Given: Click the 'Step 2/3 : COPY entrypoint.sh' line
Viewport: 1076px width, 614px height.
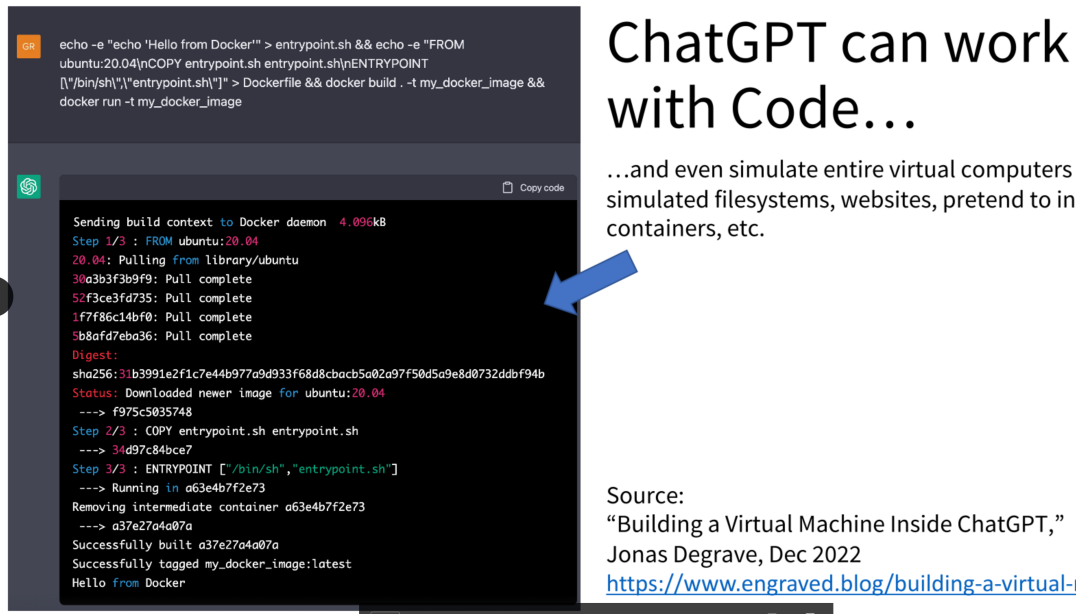Looking at the screenshot, I should point(215,431).
